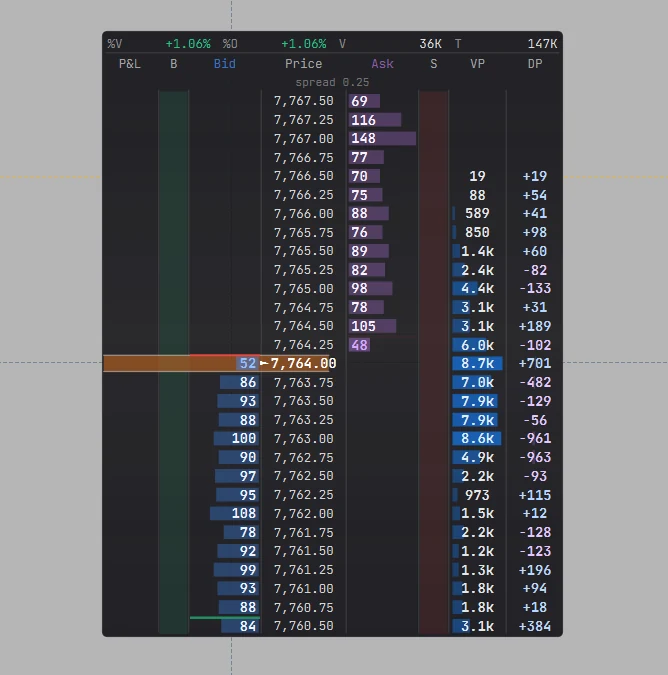Select price level 7,764.75
Image resolution: width=668 pixels, height=675 pixels.
tap(303, 307)
